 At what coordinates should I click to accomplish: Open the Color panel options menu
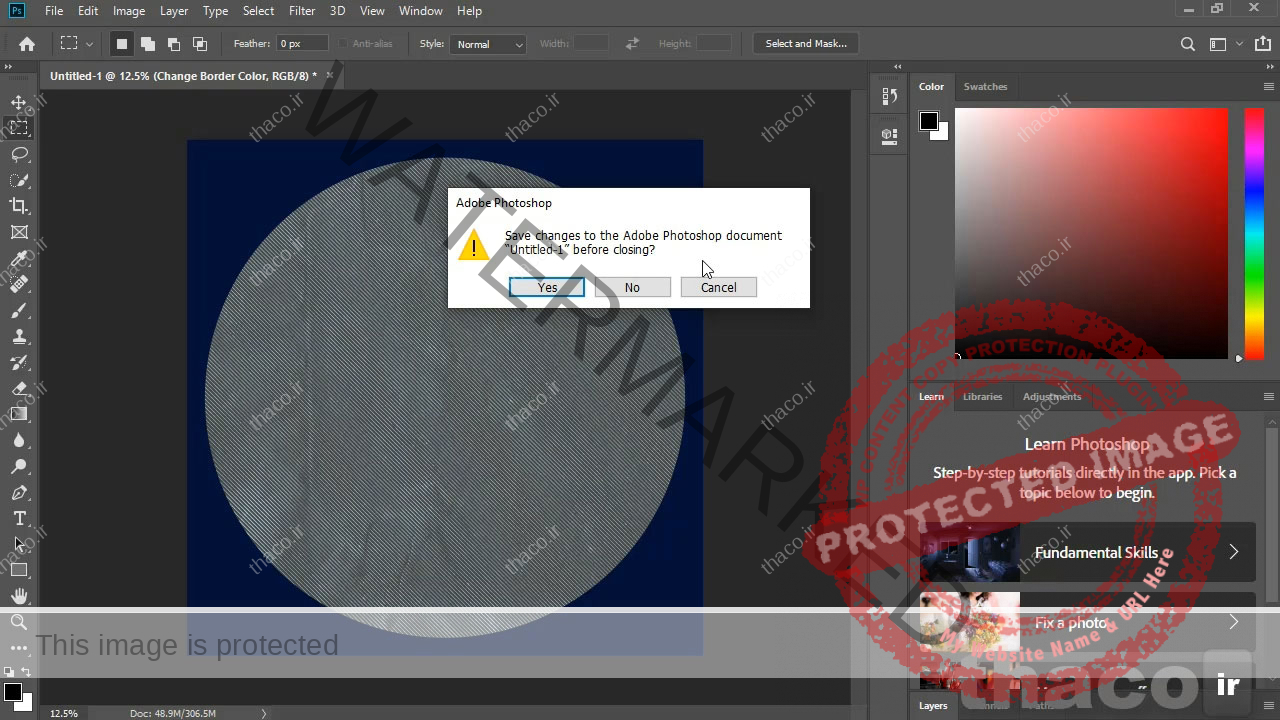coord(1269,87)
